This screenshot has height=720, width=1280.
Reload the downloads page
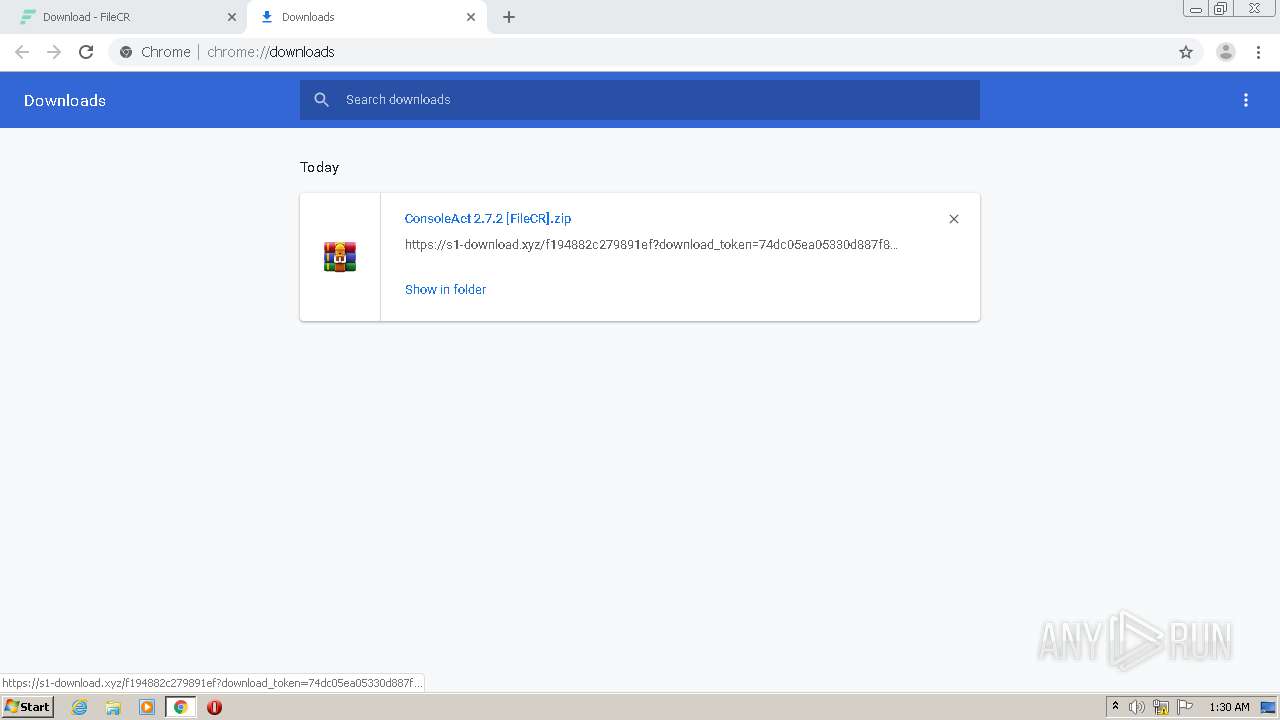86,52
